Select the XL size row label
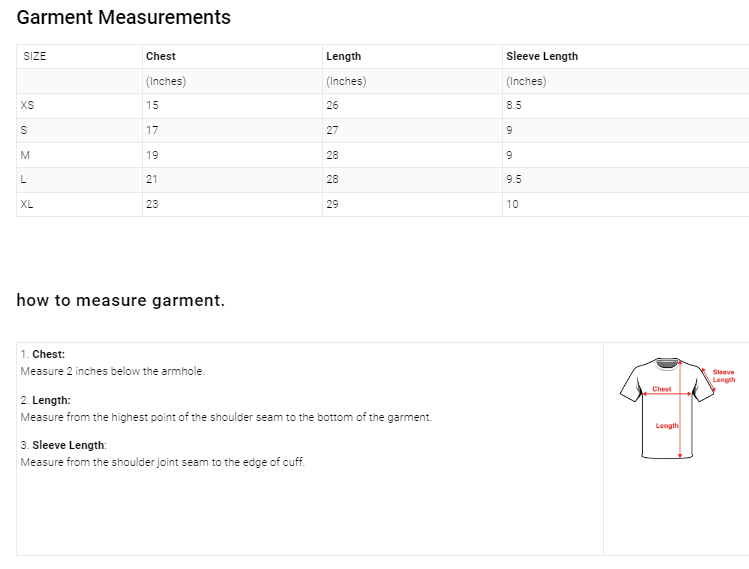749x569 pixels. pyautogui.click(x=27, y=204)
